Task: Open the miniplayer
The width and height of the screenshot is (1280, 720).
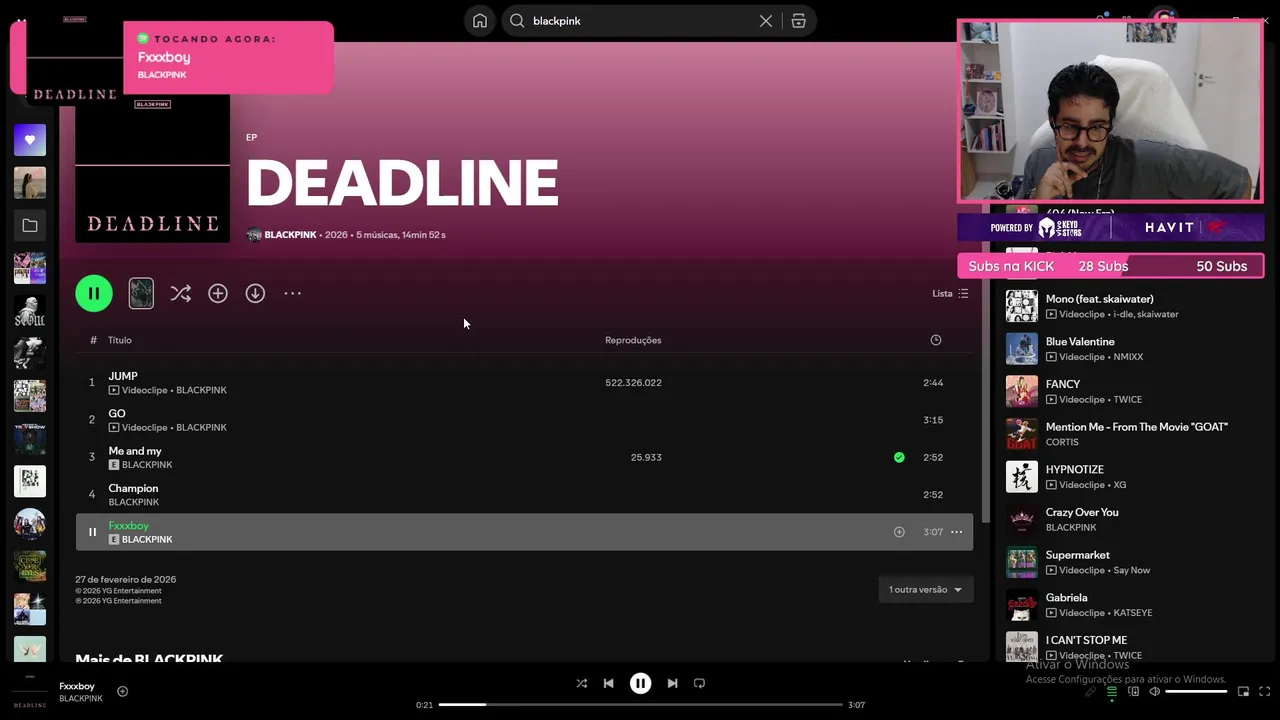Action: pyautogui.click(x=1243, y=691)
